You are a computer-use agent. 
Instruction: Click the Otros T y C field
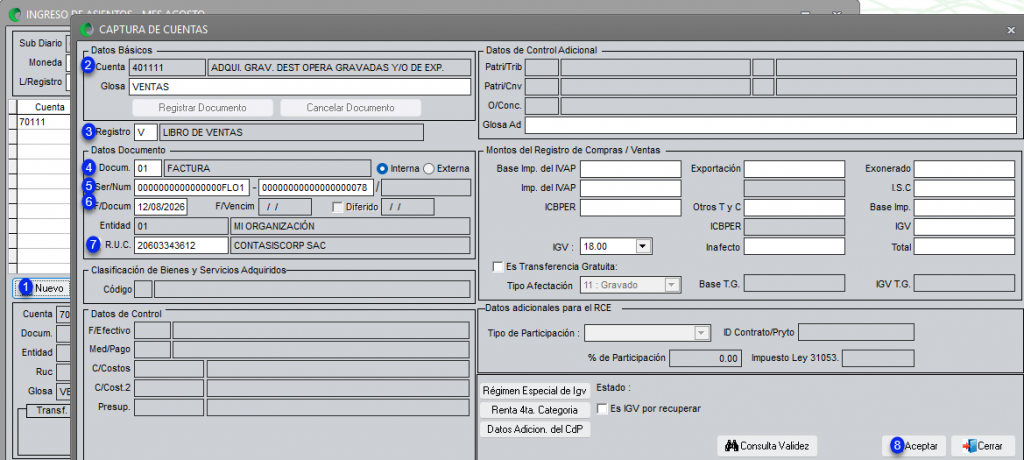coord(795,208)
